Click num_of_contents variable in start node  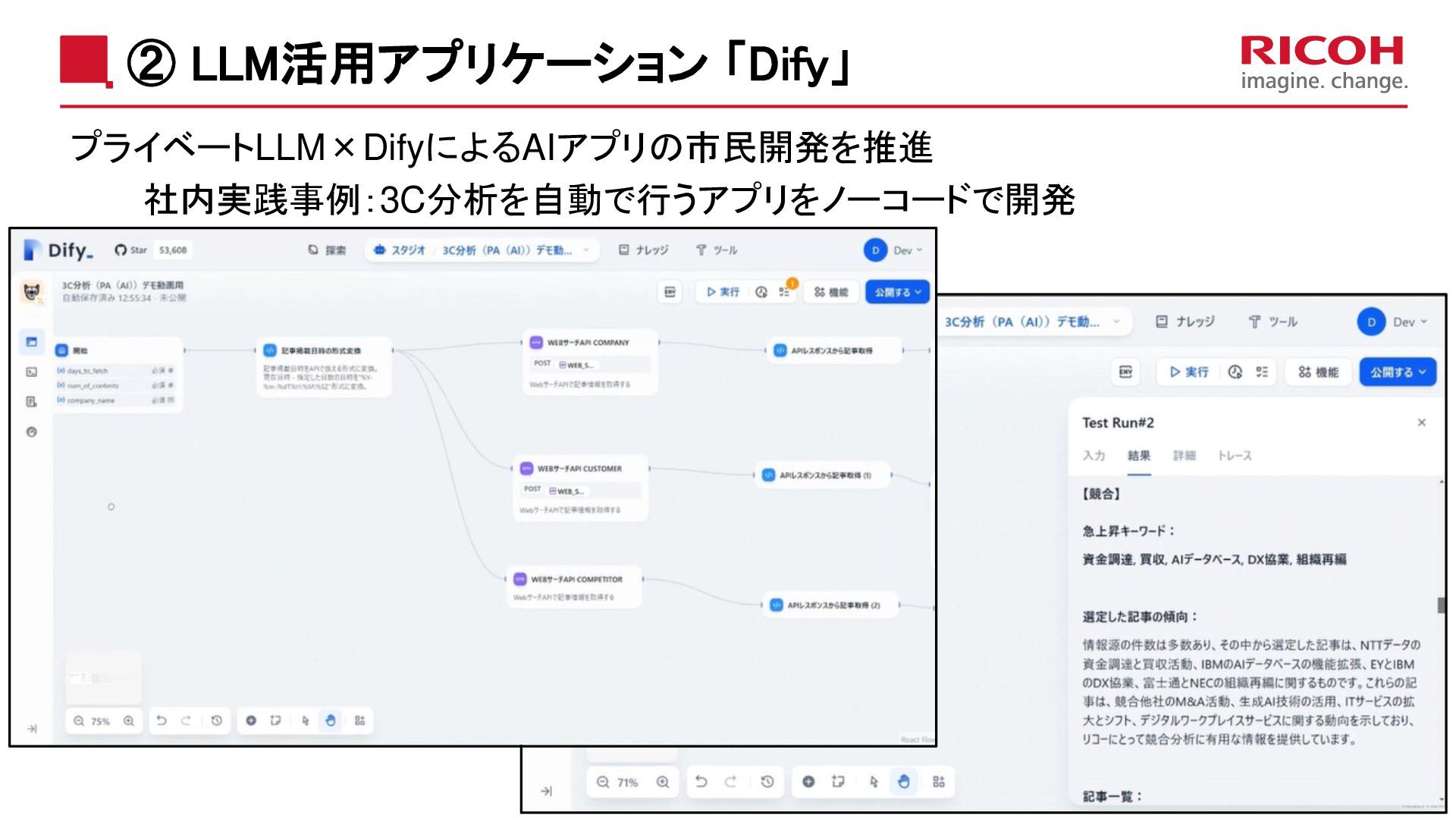click(115, 385)
